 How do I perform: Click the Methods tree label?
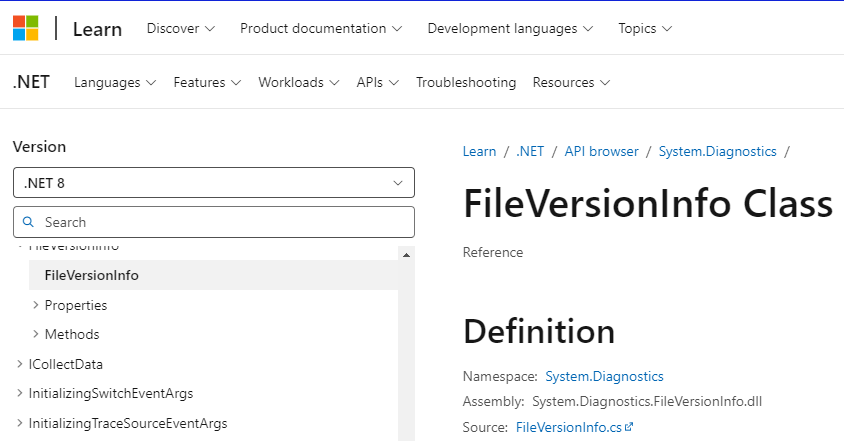tap(72, 334)
